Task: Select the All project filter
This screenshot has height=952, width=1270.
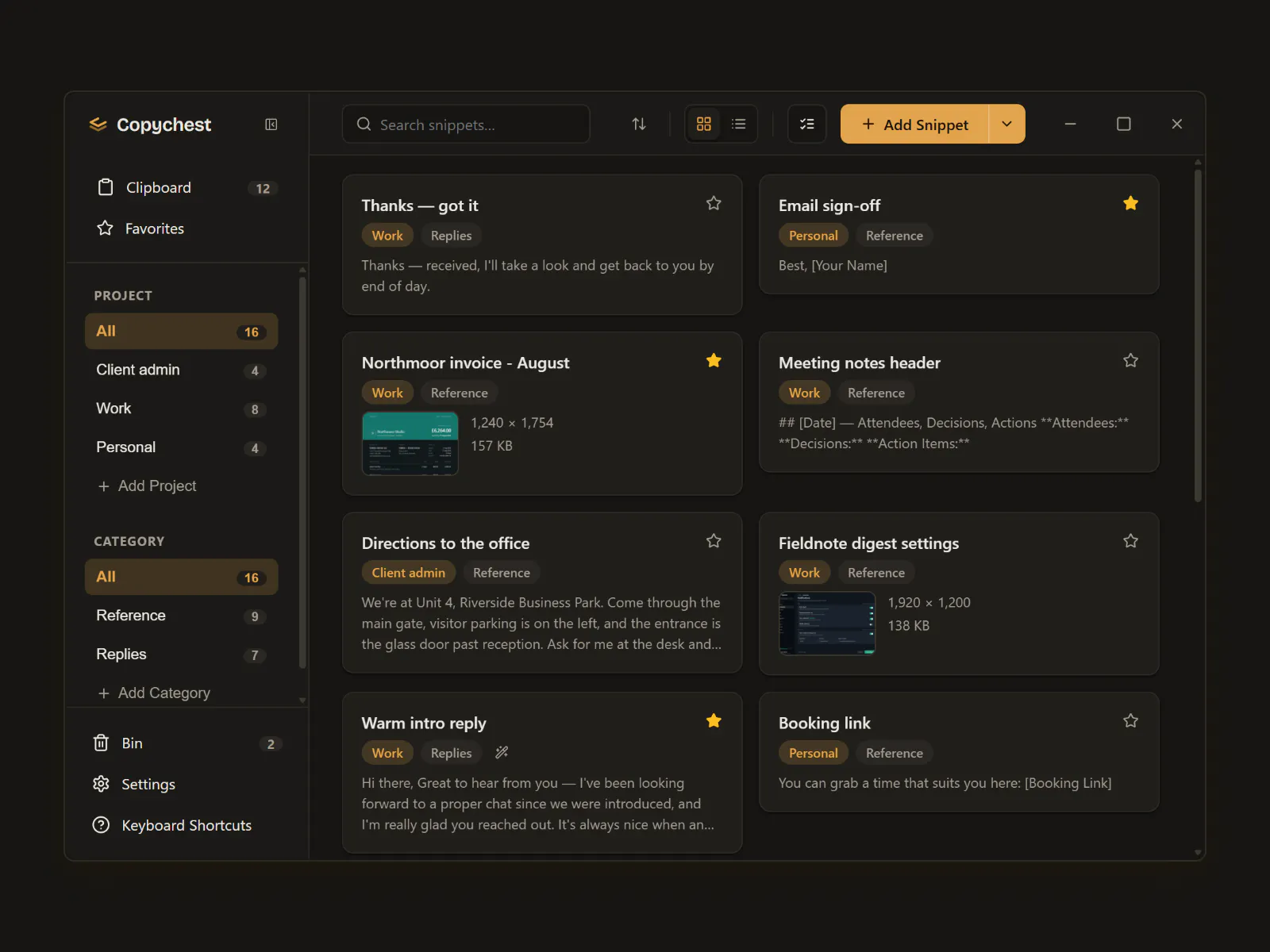Action: coord(182,331)
